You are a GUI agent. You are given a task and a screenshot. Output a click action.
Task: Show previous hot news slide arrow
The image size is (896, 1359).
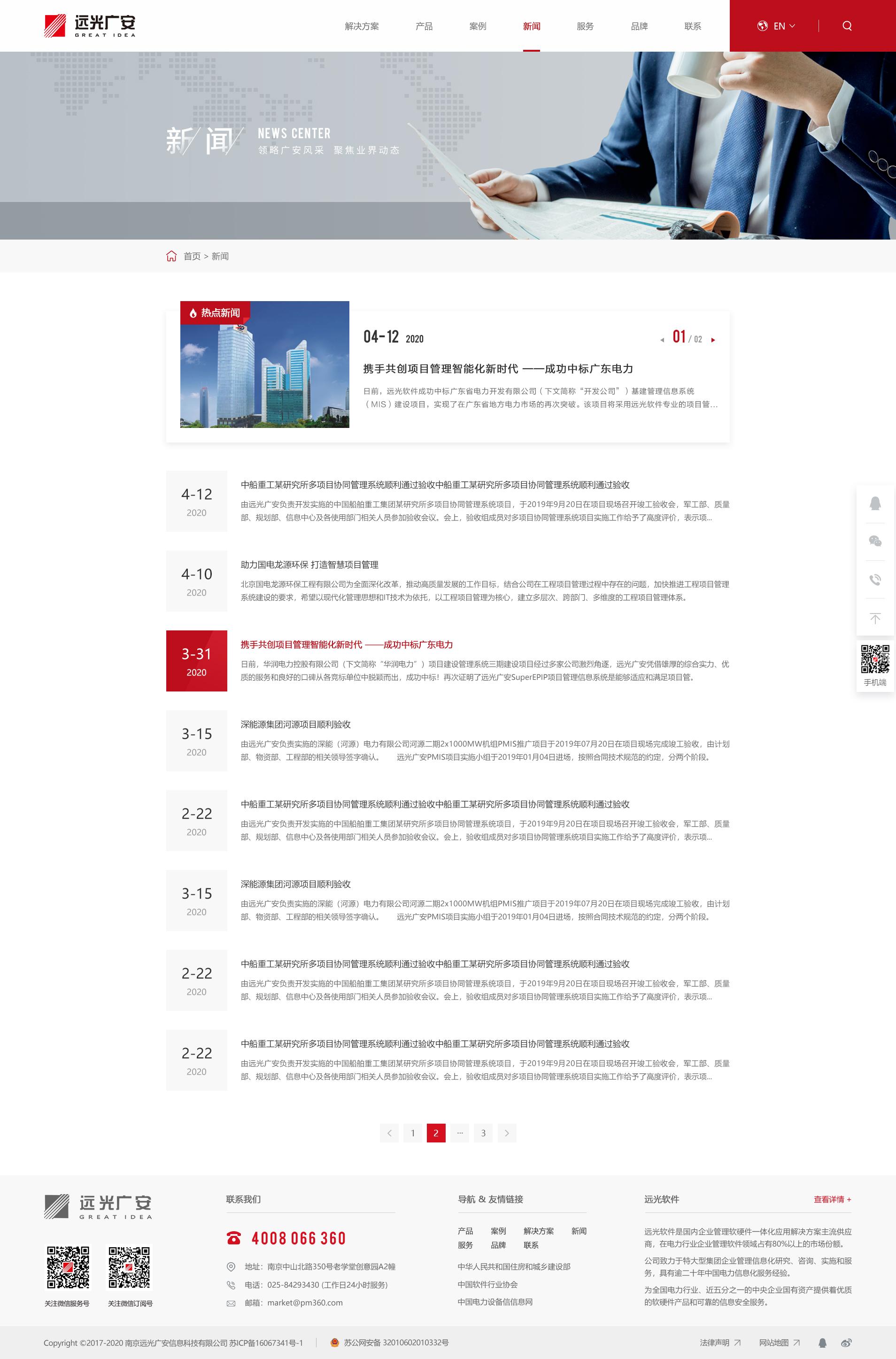(662, 340)
